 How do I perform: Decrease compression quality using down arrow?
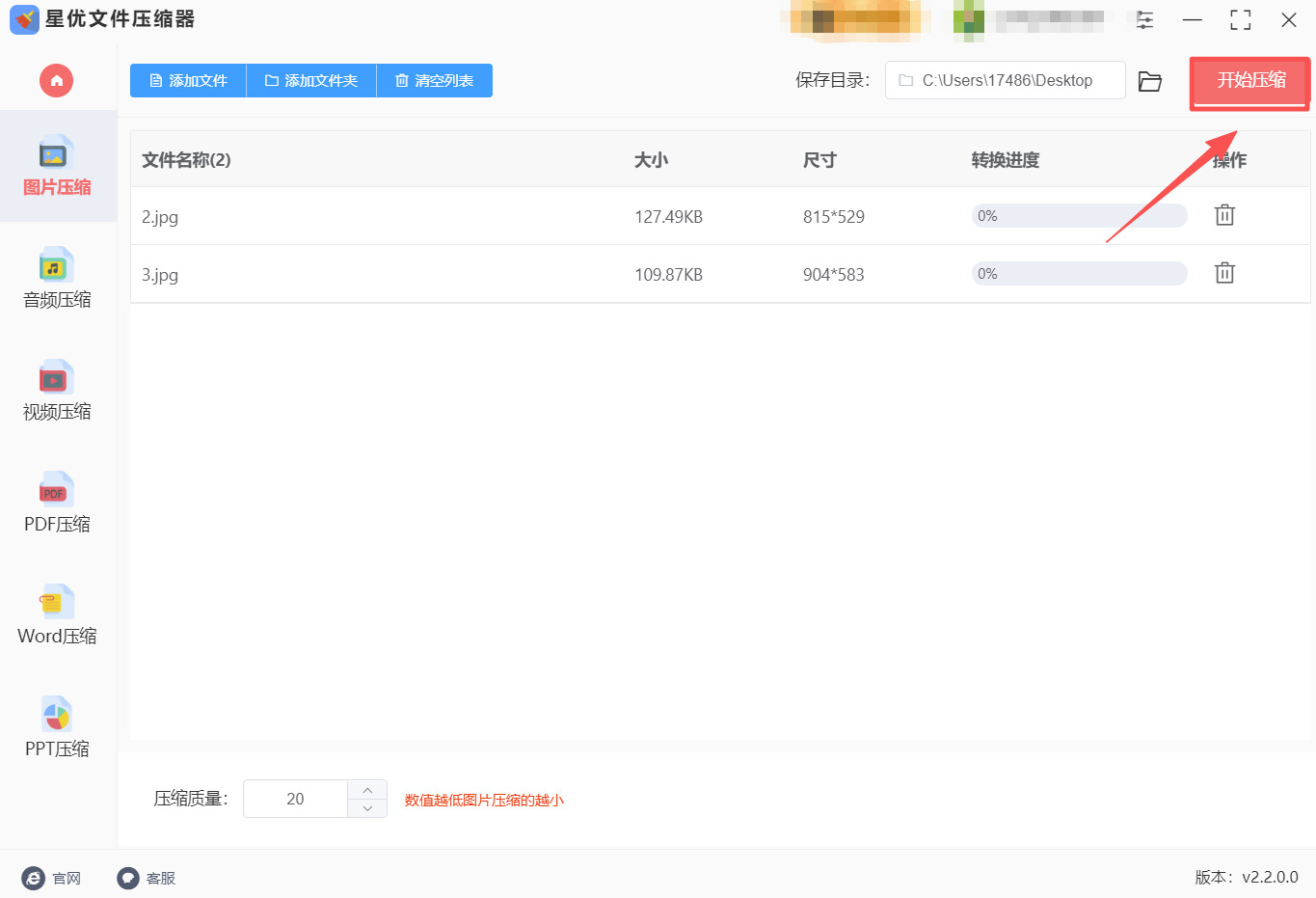pyautogui.click(x=367, y=808)
